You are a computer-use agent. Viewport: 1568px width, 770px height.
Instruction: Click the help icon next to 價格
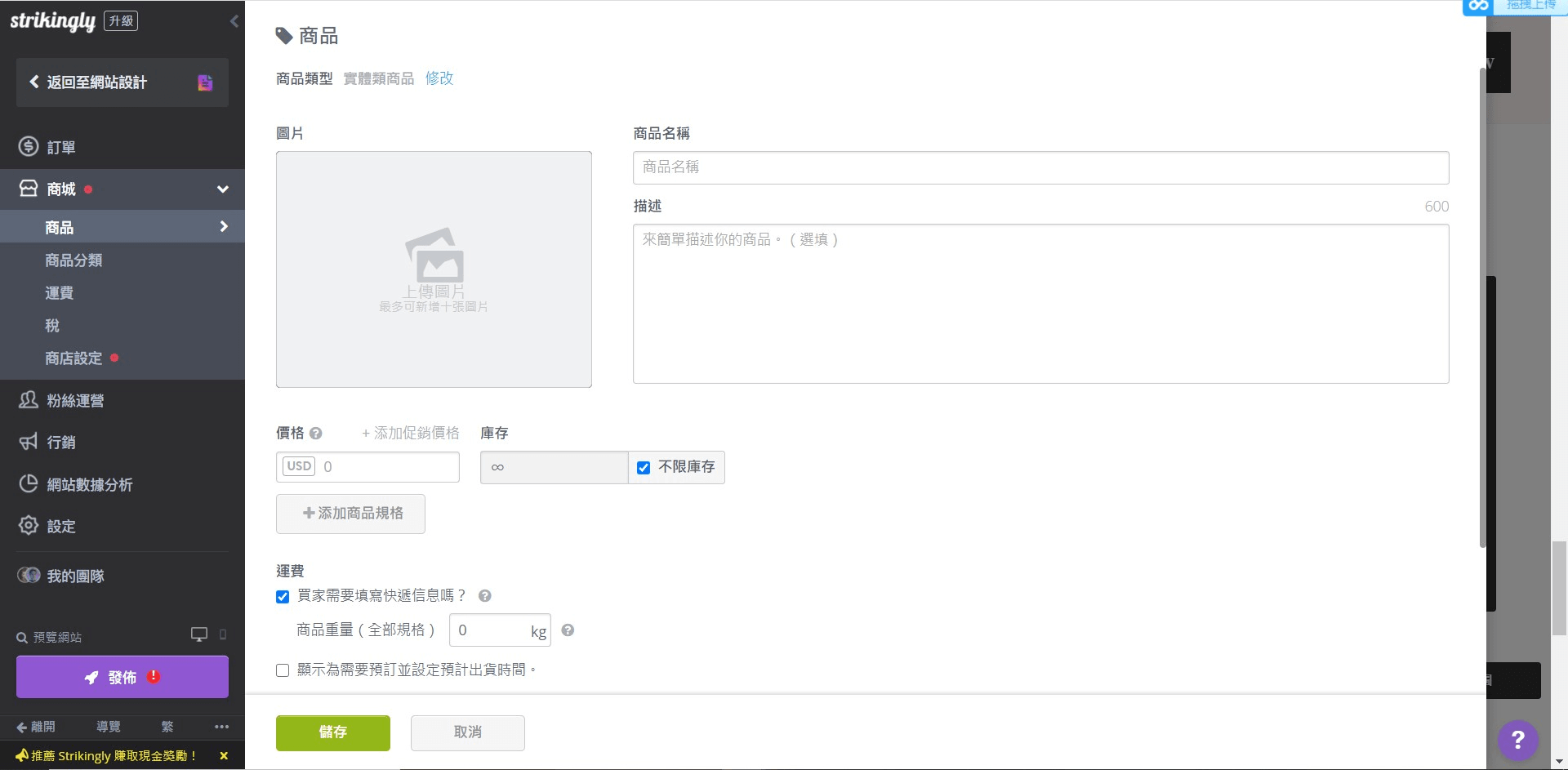tap(316, 433)
